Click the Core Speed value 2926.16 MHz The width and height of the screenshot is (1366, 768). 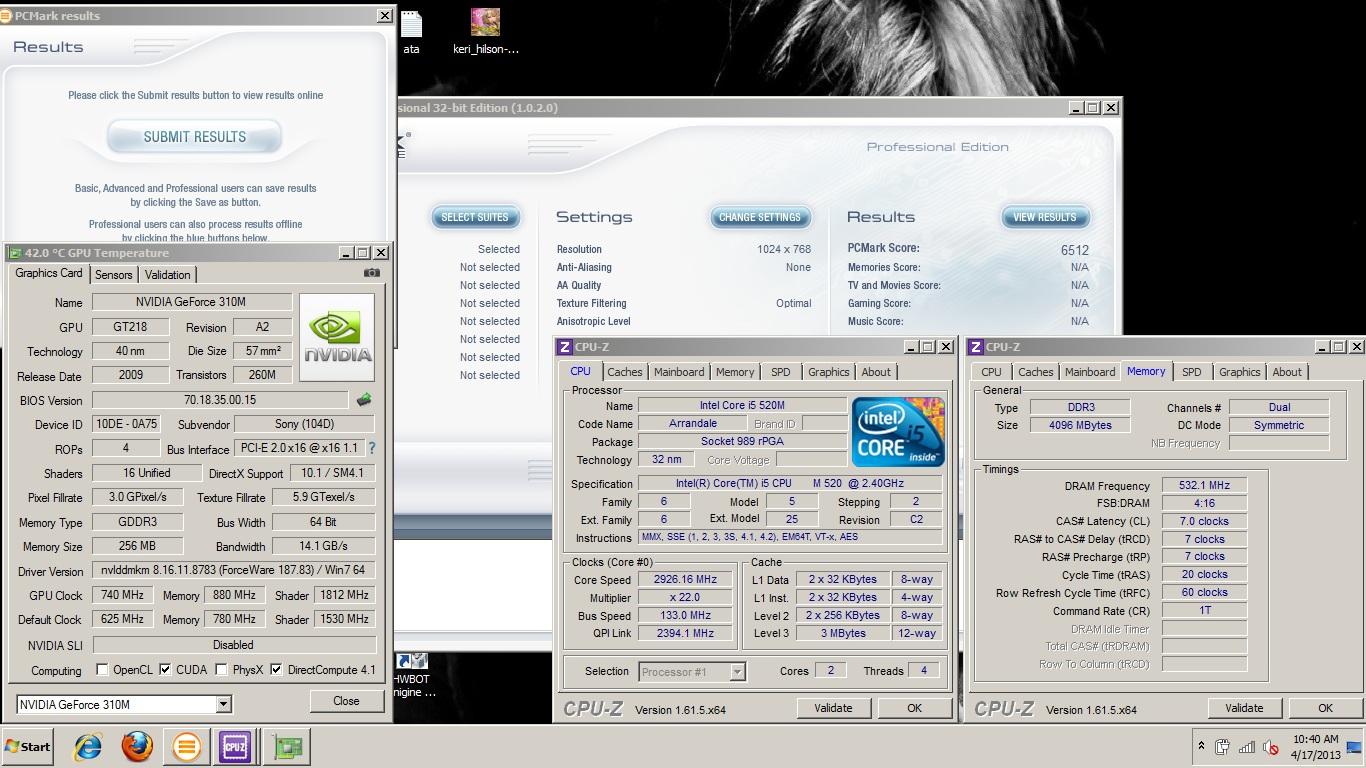[686, 579]
